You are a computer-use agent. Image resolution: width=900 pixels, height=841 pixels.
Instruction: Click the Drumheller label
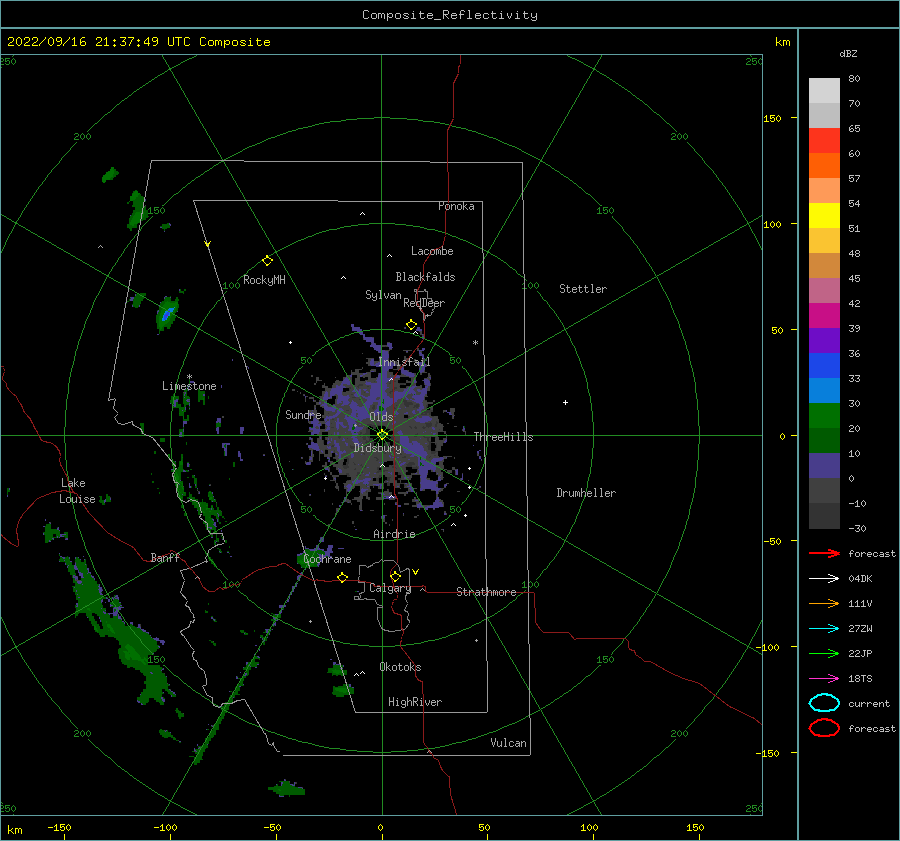click(586, 493)
